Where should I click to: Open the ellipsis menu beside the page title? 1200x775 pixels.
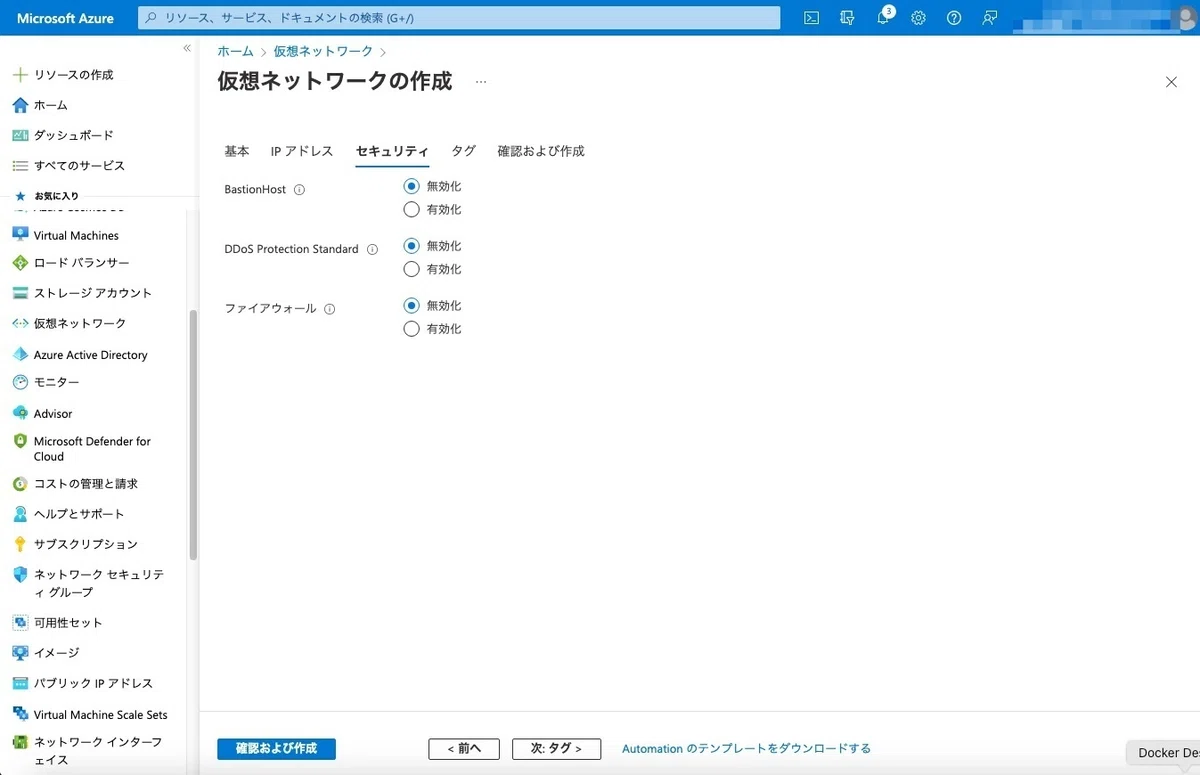point(481,82)
